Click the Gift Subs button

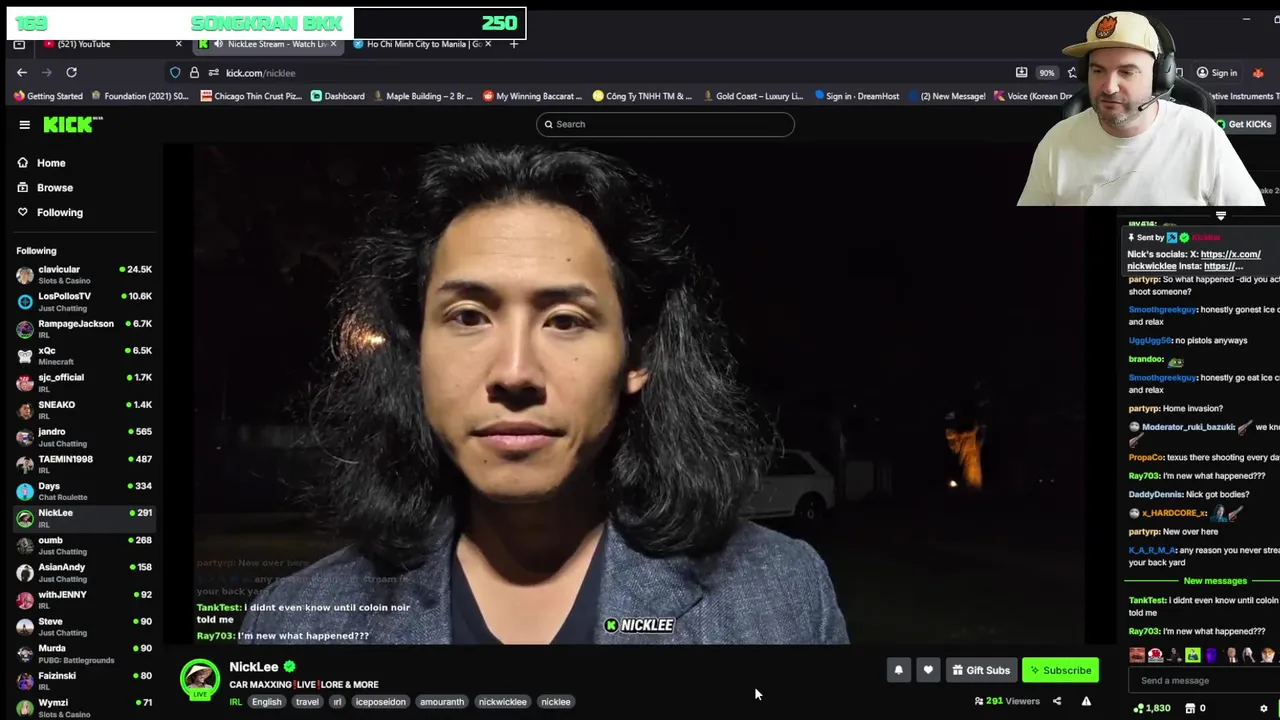980,670
